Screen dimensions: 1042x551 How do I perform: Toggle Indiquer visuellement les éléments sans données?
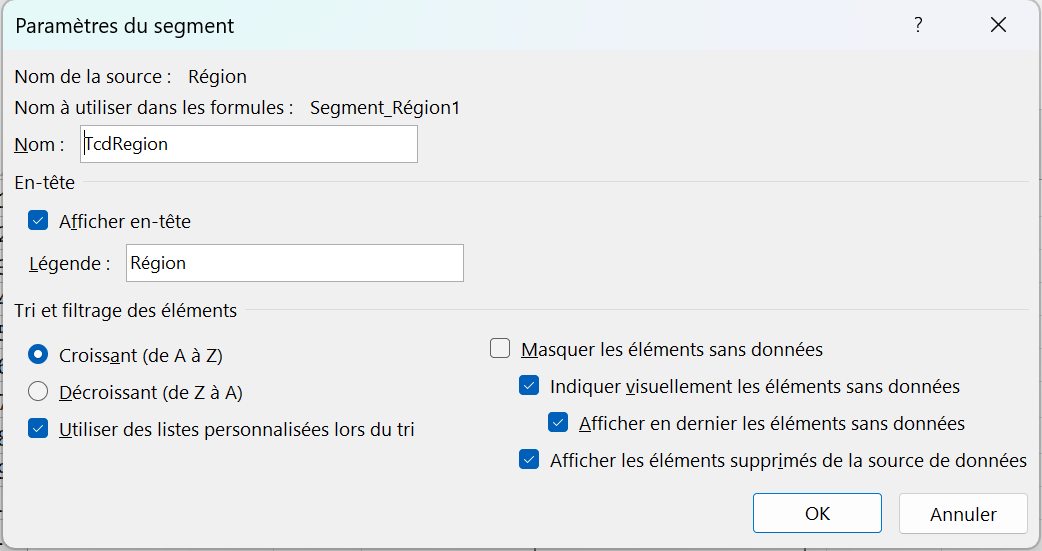click(x=529, y=386)
